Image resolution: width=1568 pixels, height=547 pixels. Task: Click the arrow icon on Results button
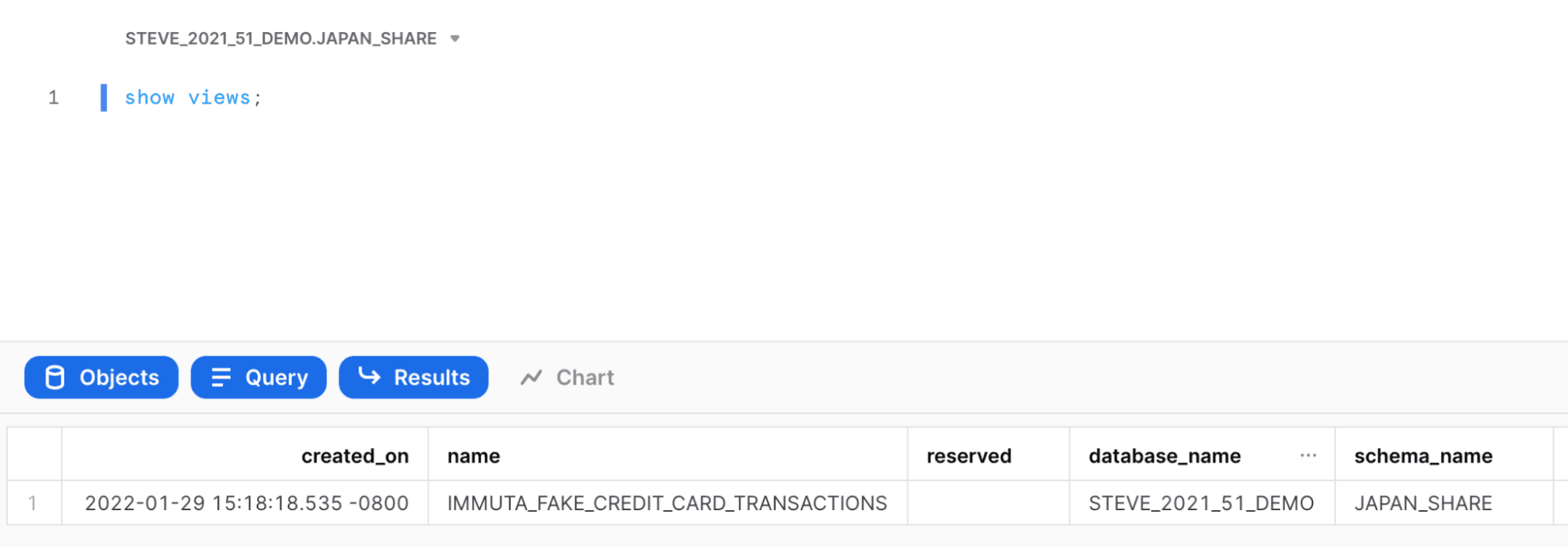[x=369, y=376]
